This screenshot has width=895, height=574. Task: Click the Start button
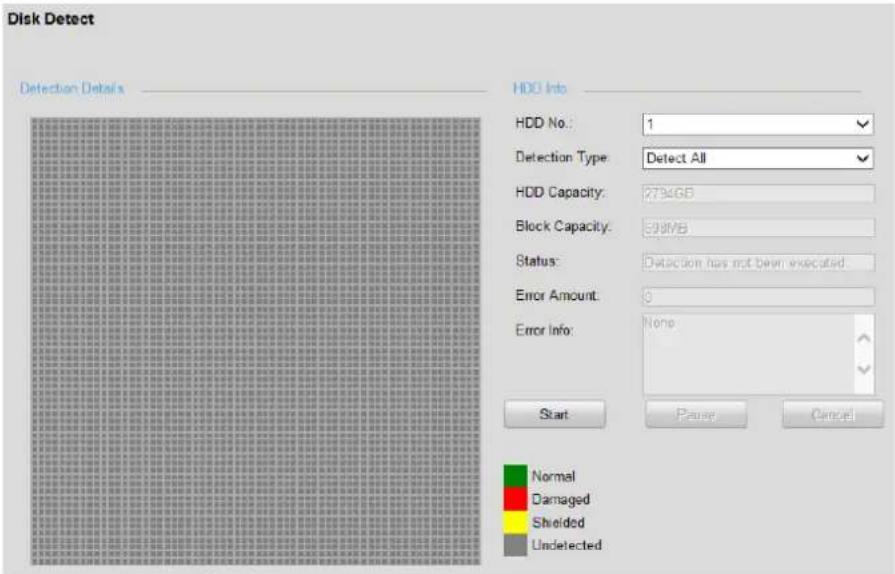(554, 414)
